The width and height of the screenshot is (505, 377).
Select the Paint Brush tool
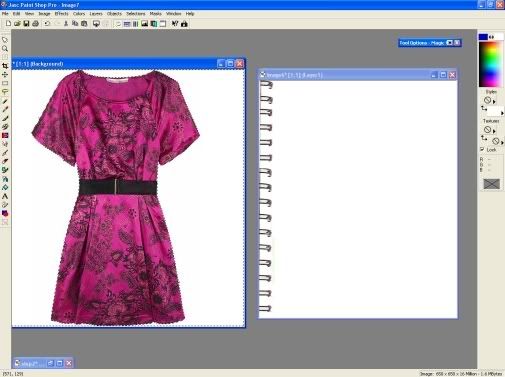[5, 118]
